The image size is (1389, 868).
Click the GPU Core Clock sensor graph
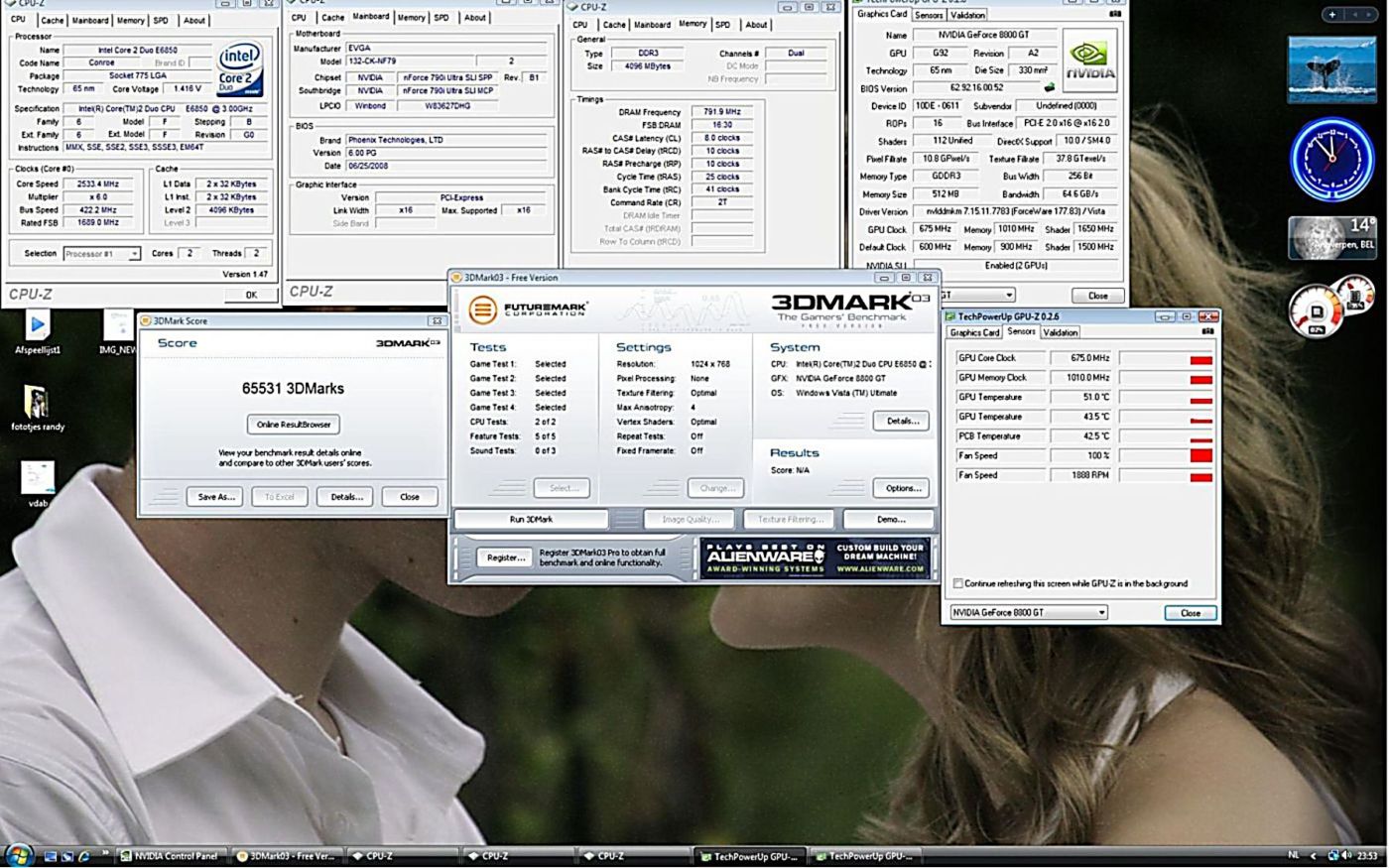point(1166,358)
